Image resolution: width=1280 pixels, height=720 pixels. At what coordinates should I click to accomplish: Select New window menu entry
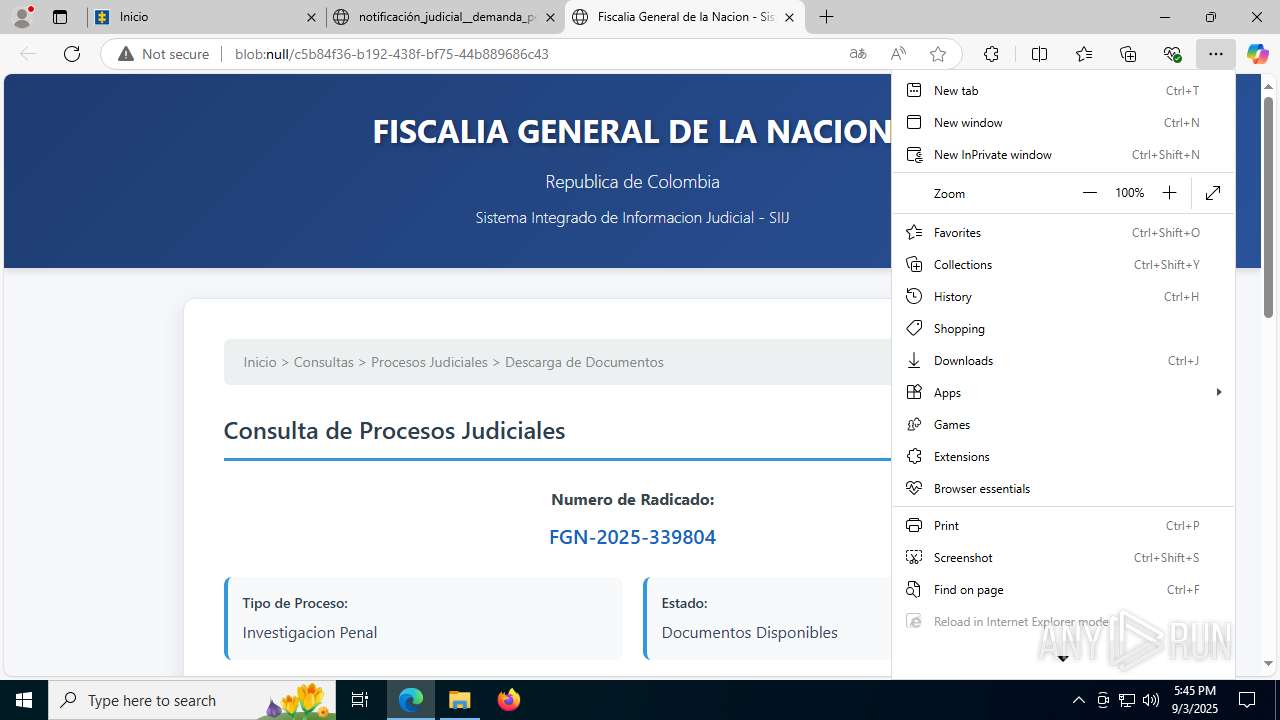tap(1063, 122)
